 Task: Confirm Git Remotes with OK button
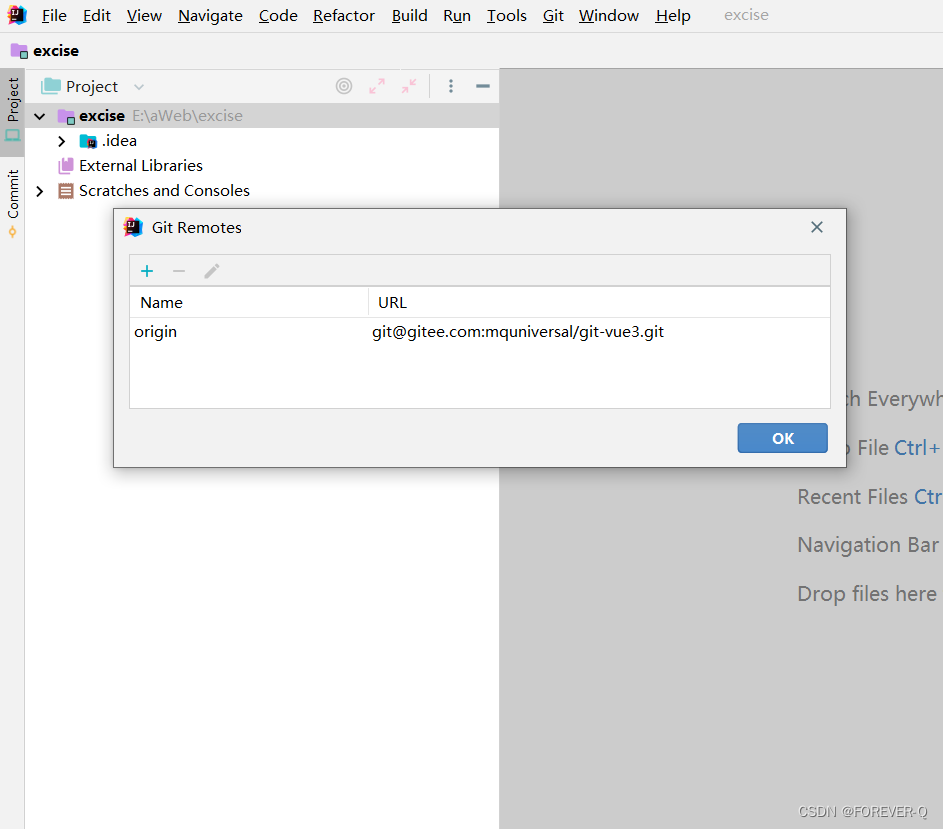point(782,438)
